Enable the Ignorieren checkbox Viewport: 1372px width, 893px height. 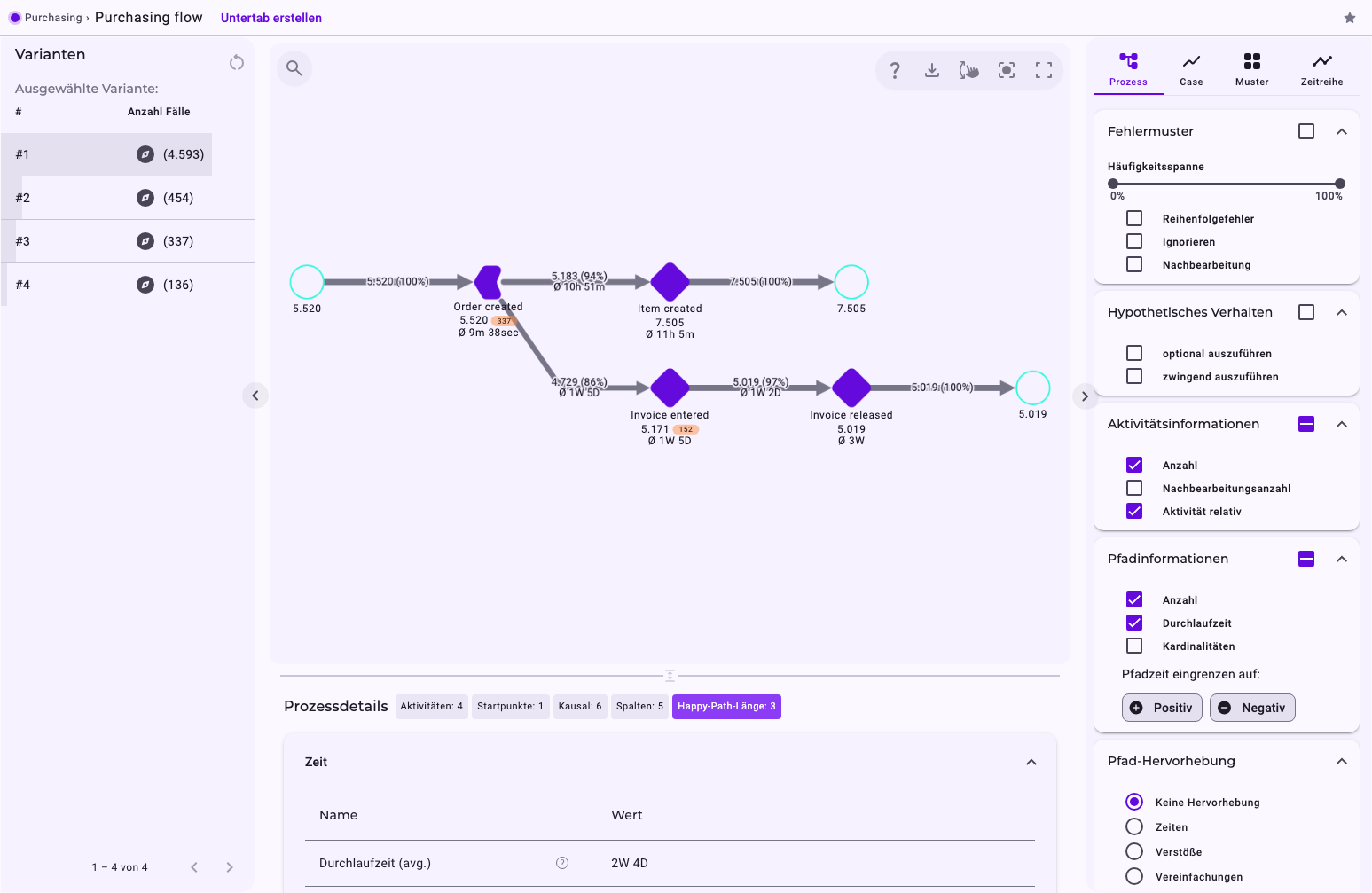coord(1134,241)
